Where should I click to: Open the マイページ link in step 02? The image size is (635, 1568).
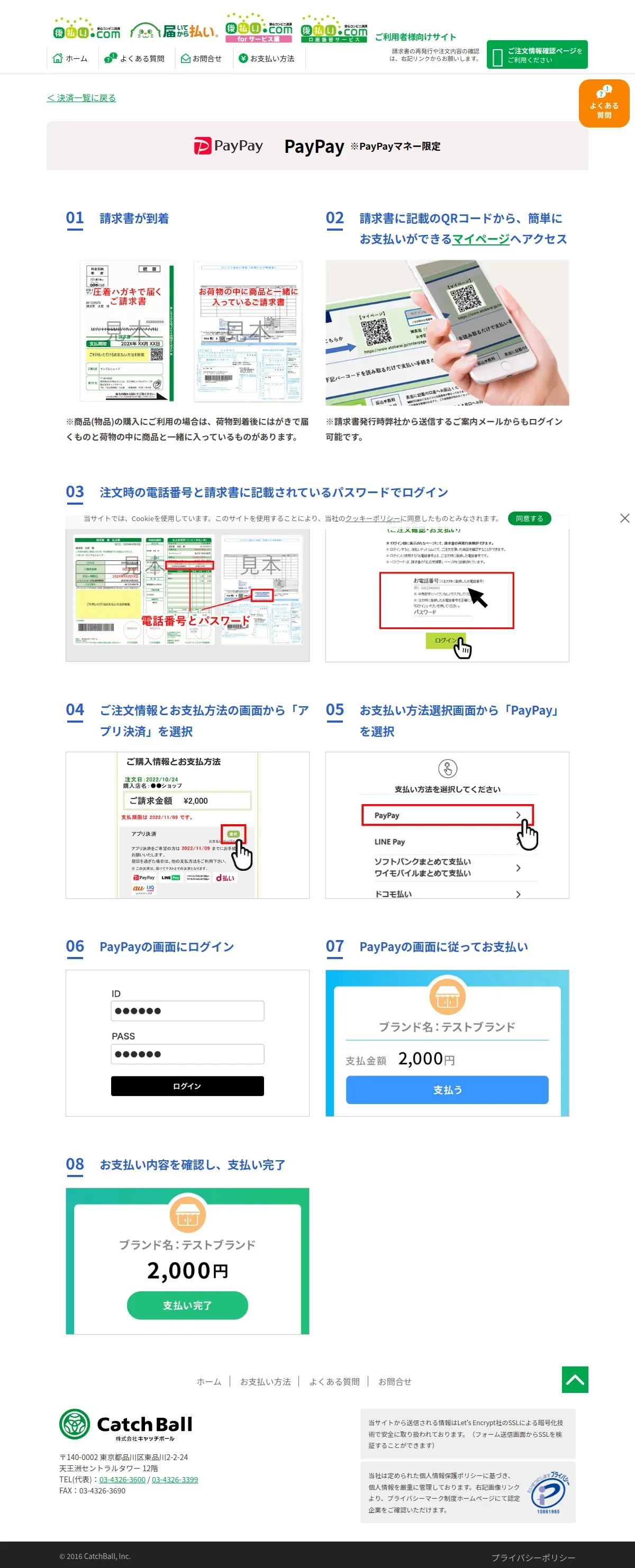pos(480,239)
